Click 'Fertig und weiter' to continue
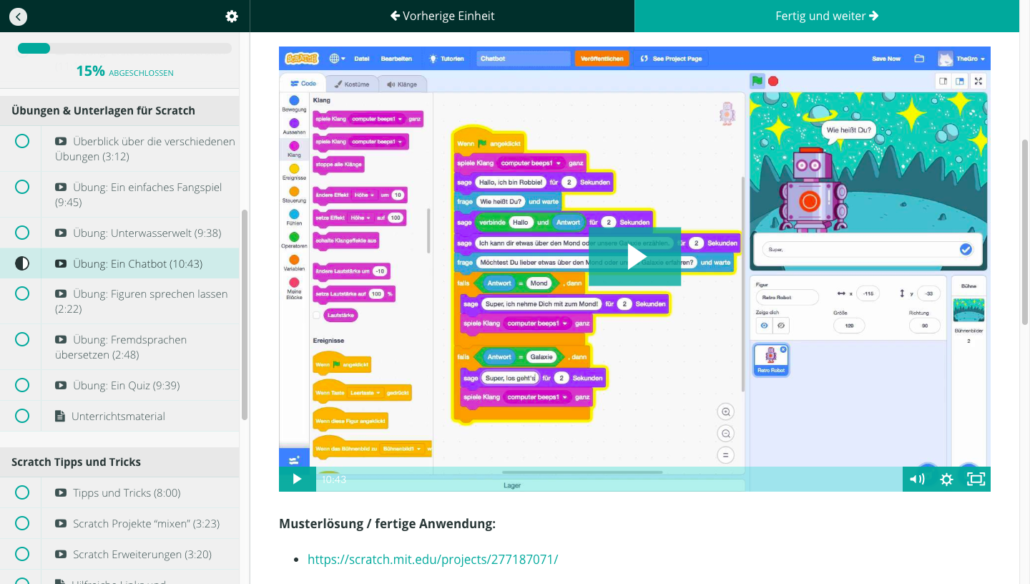Image resolution: width=1030 pixels, height=584 pixels. [827, 16]
